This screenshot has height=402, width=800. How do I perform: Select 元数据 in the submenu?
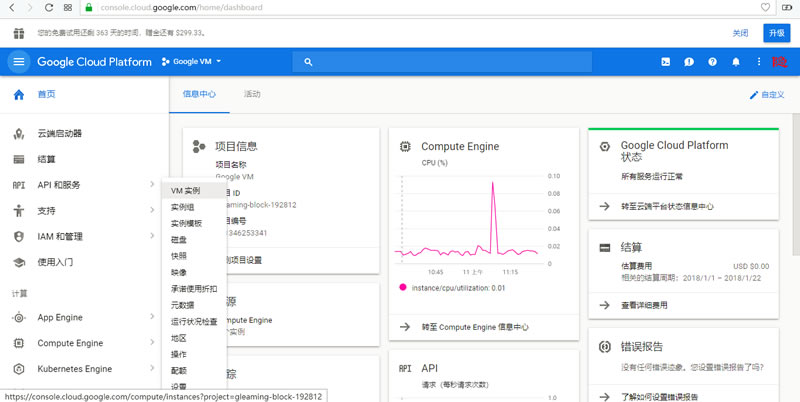(x=194, y=305)
